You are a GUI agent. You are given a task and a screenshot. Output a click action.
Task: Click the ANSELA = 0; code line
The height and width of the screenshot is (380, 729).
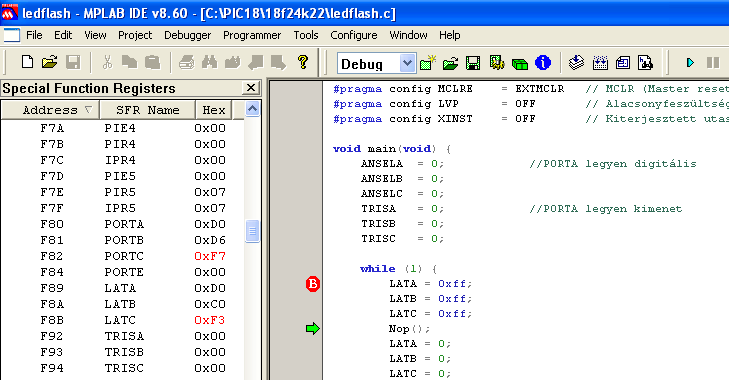[402, 164]
